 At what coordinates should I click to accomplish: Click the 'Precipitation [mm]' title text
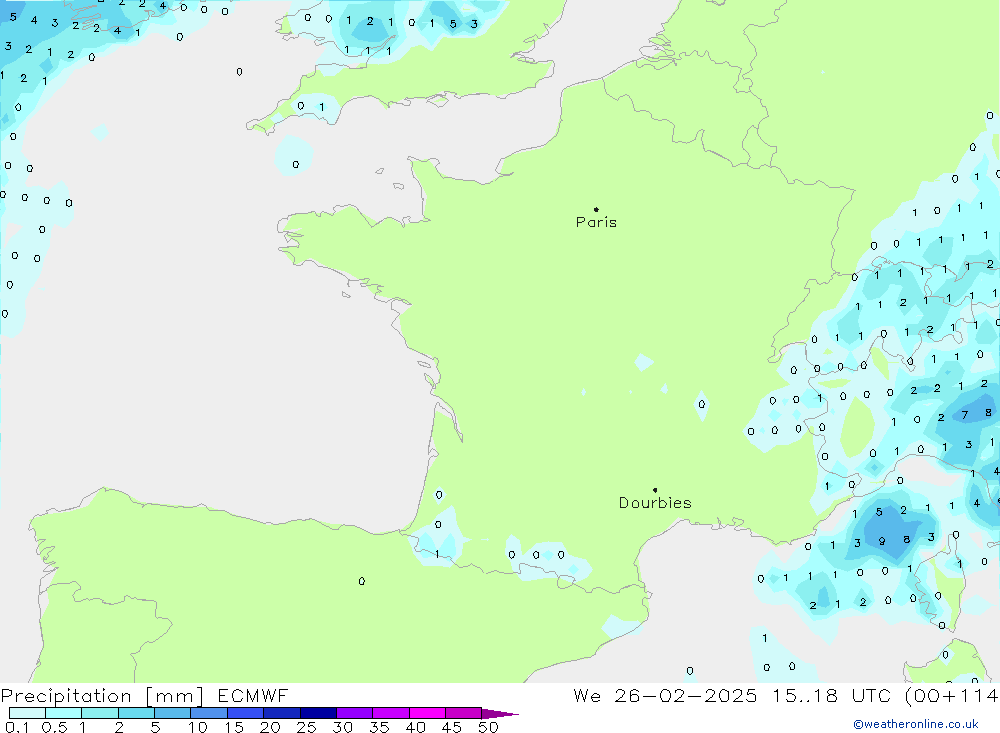102,696
